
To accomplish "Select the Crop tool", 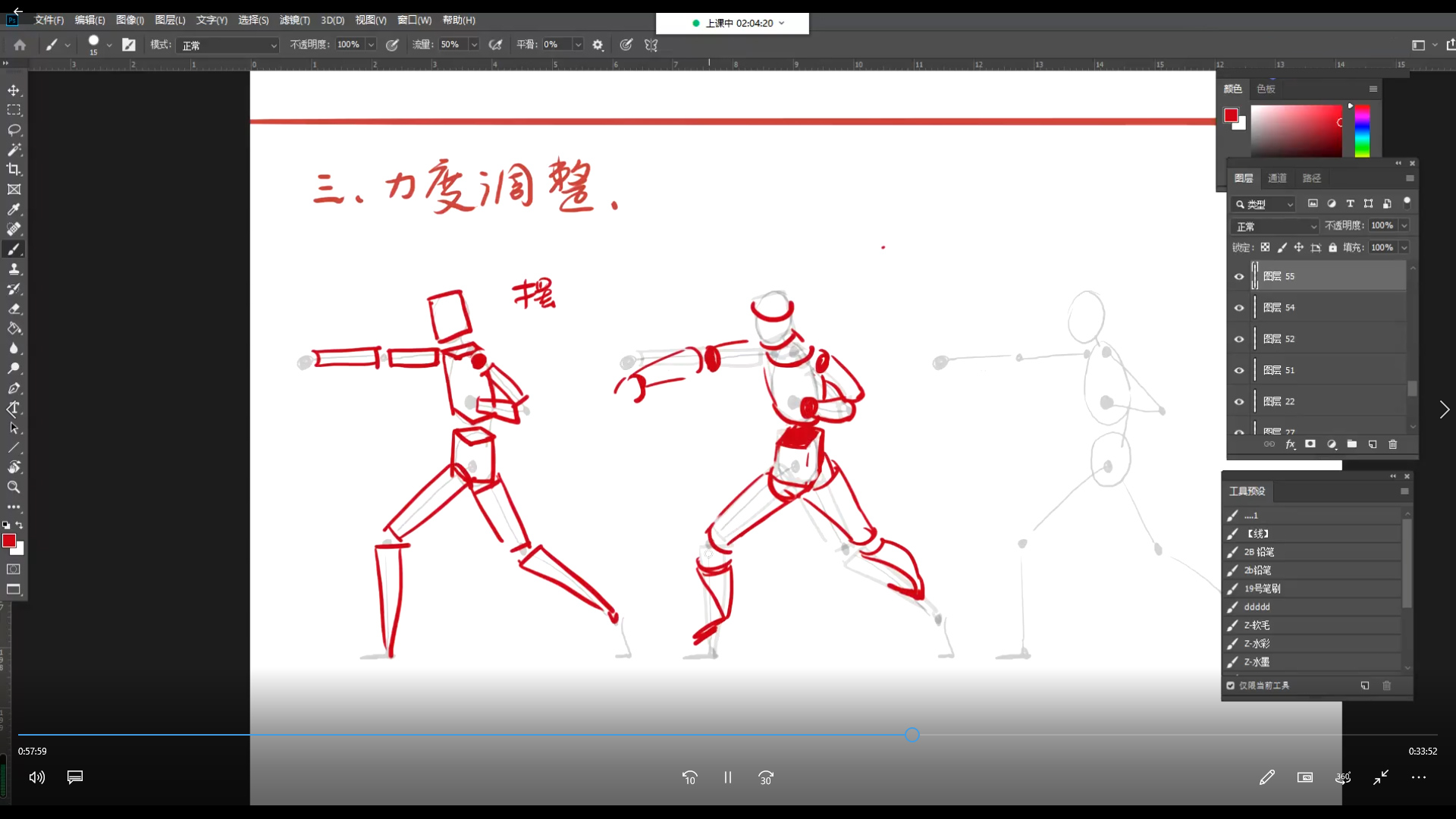I will [14, 169].
